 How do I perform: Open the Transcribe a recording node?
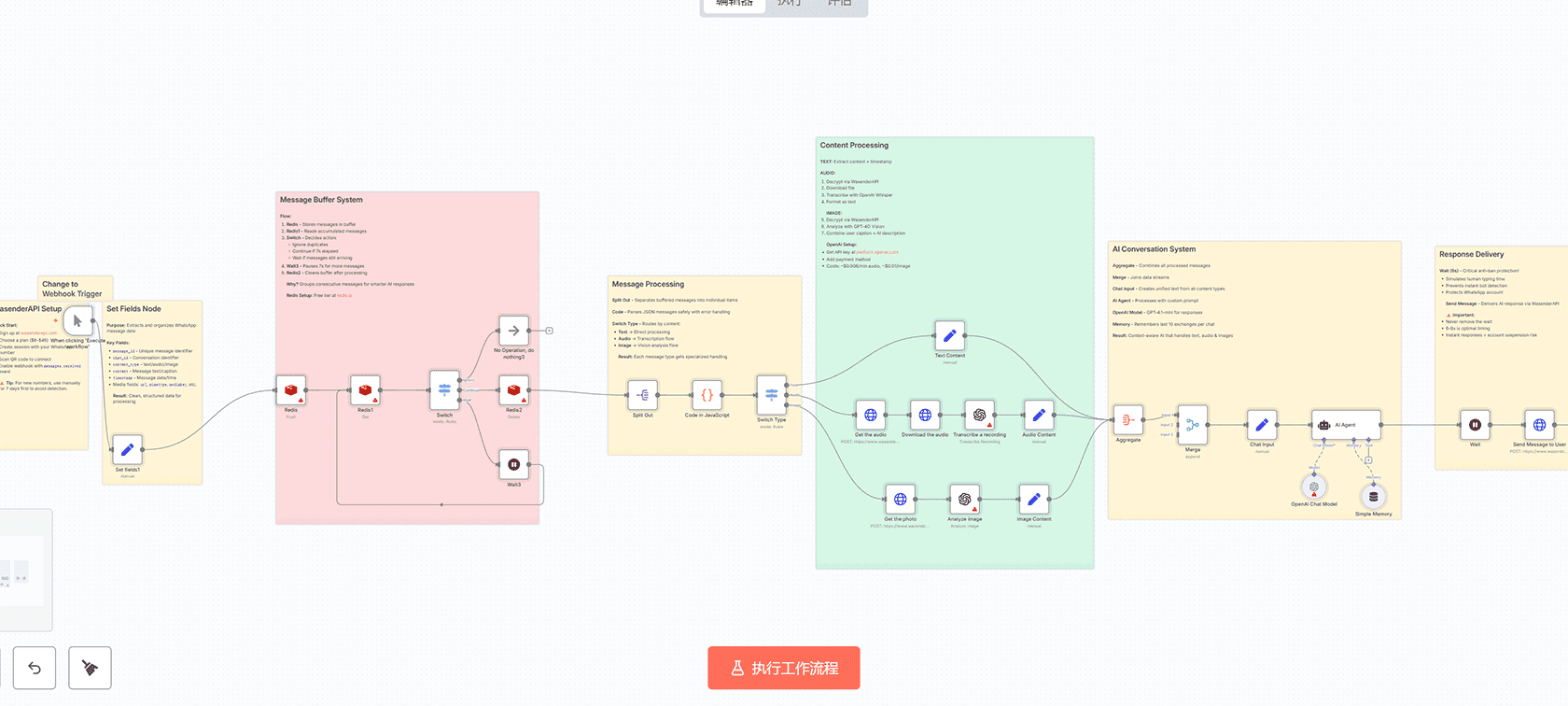979,415
